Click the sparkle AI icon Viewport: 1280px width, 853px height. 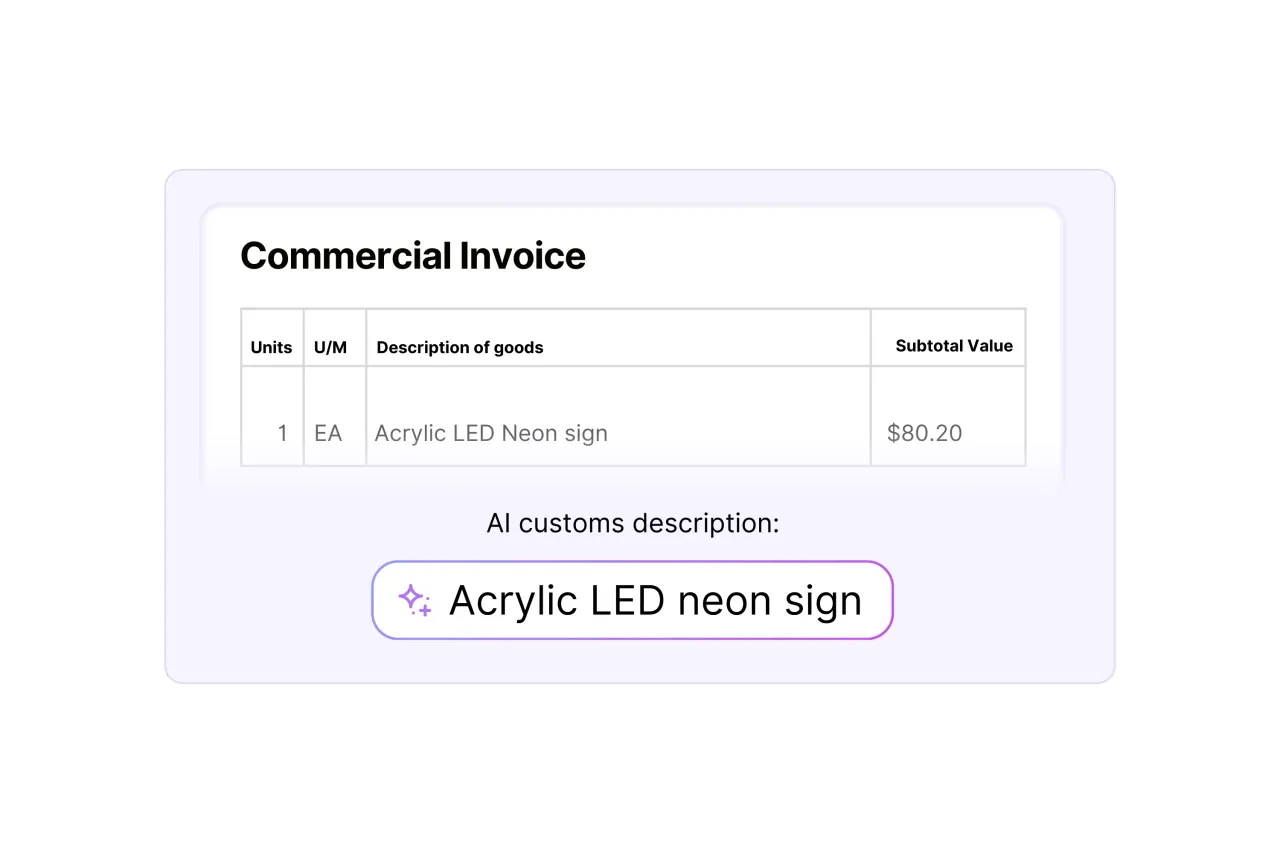(x=414, y=600)
